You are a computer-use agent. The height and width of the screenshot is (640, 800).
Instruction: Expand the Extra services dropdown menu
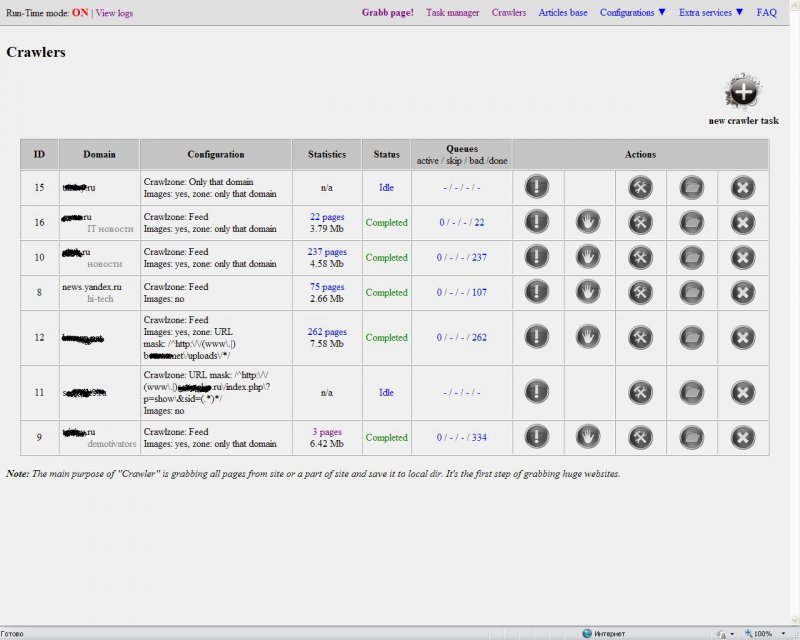711,13
